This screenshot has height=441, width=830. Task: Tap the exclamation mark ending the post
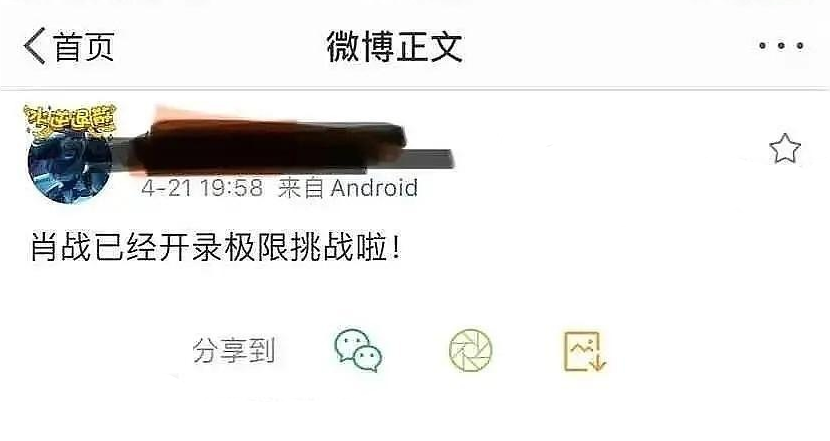click(x=395, y=248)
